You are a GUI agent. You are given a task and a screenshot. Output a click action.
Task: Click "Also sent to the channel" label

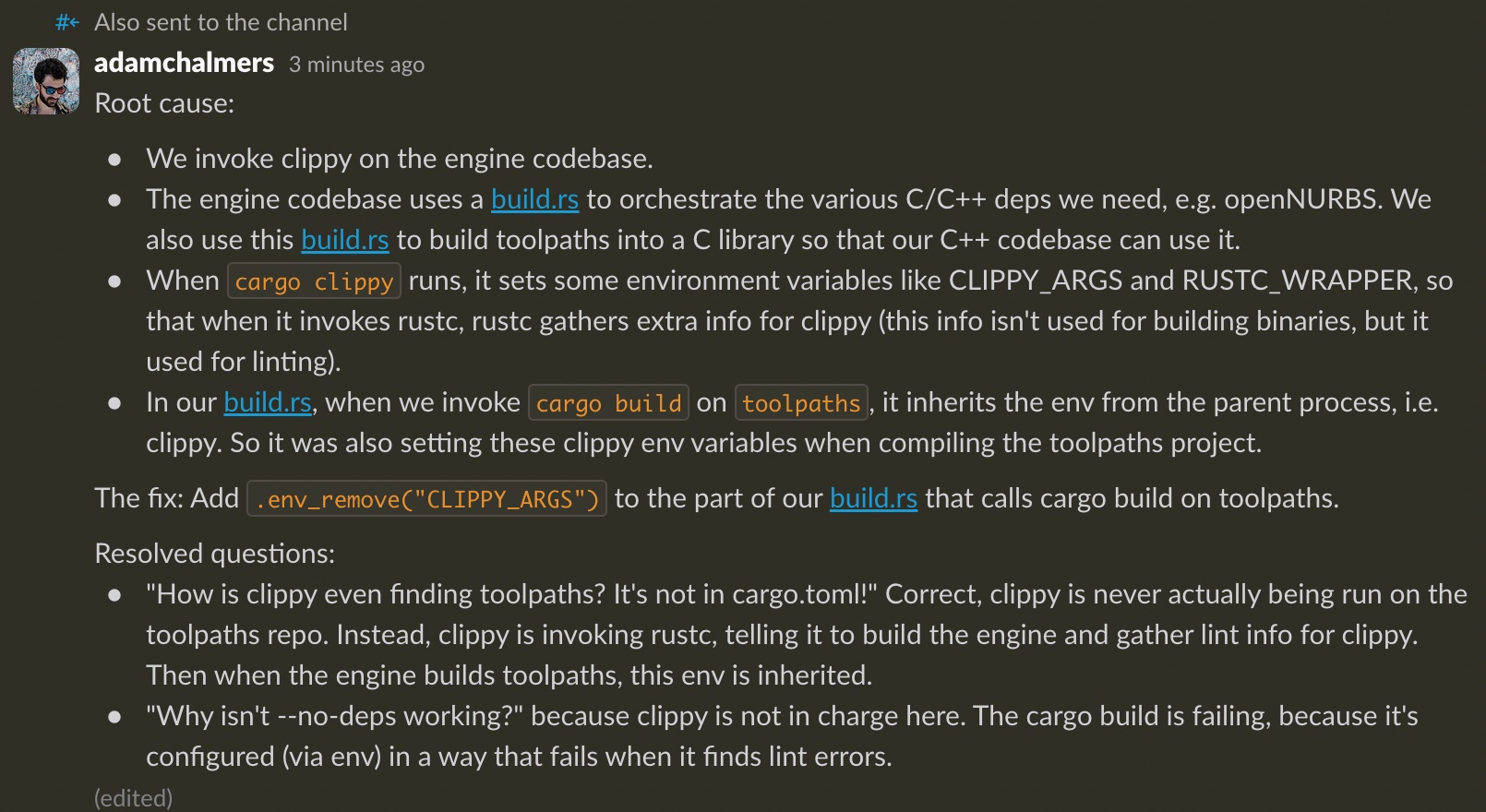pos(221,22)
